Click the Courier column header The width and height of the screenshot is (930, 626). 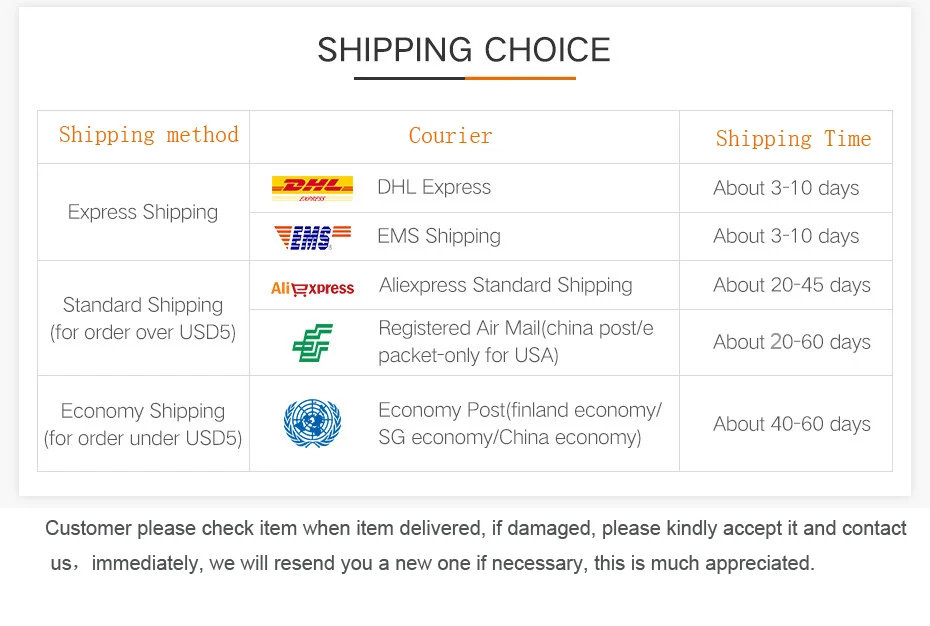pyautogui.click(x=450, y=136)
